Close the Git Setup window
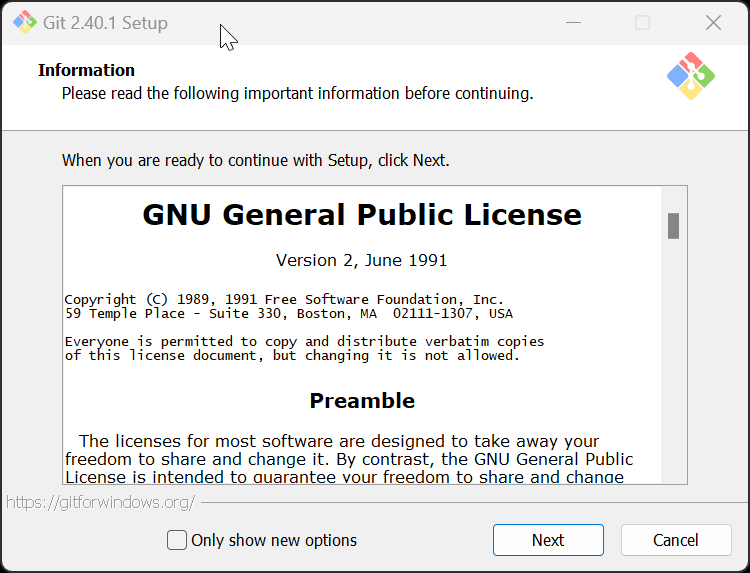Viewport: 750px width, 573px height. [713, 22]
